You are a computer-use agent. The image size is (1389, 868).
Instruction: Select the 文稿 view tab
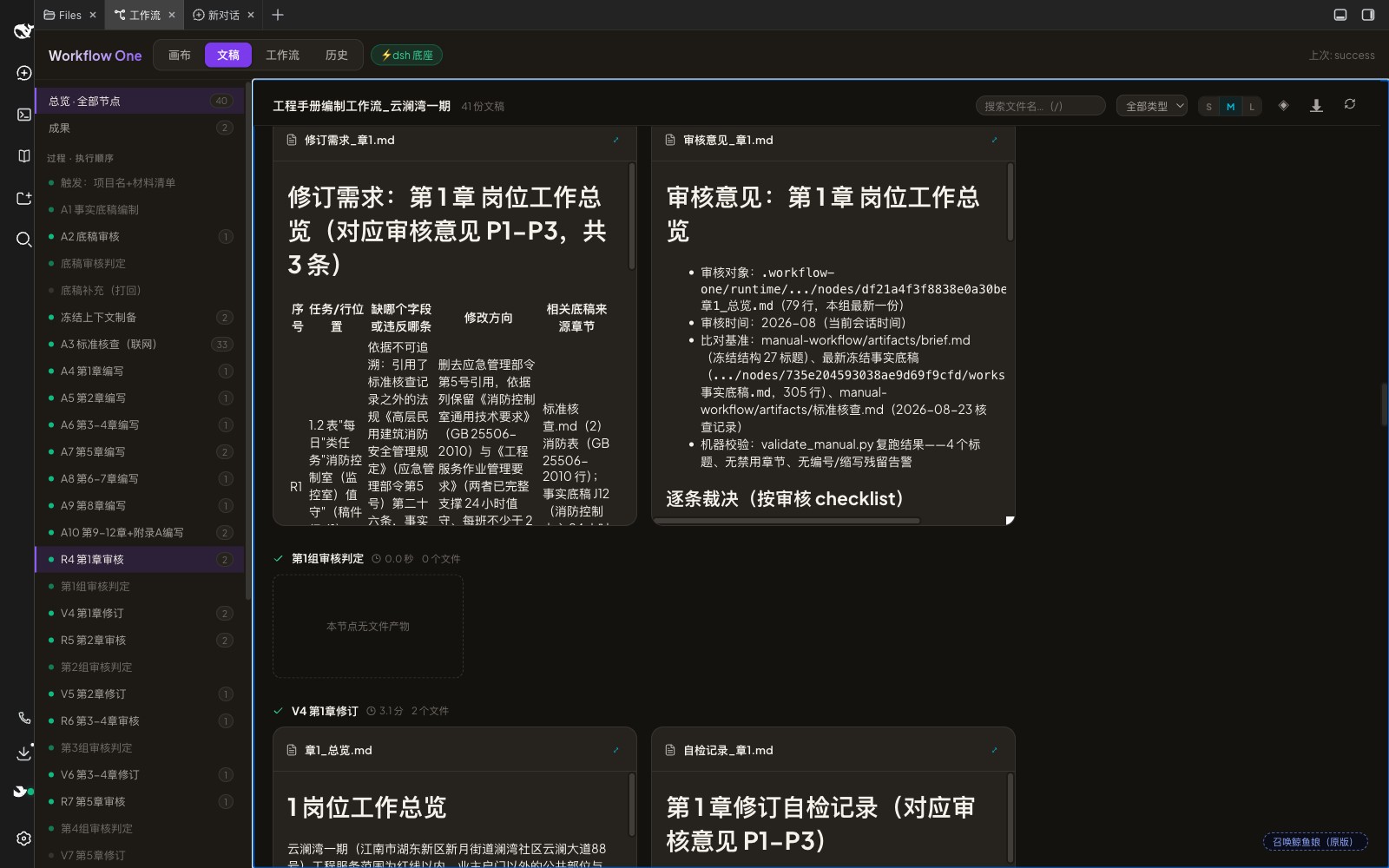(228, 55)
